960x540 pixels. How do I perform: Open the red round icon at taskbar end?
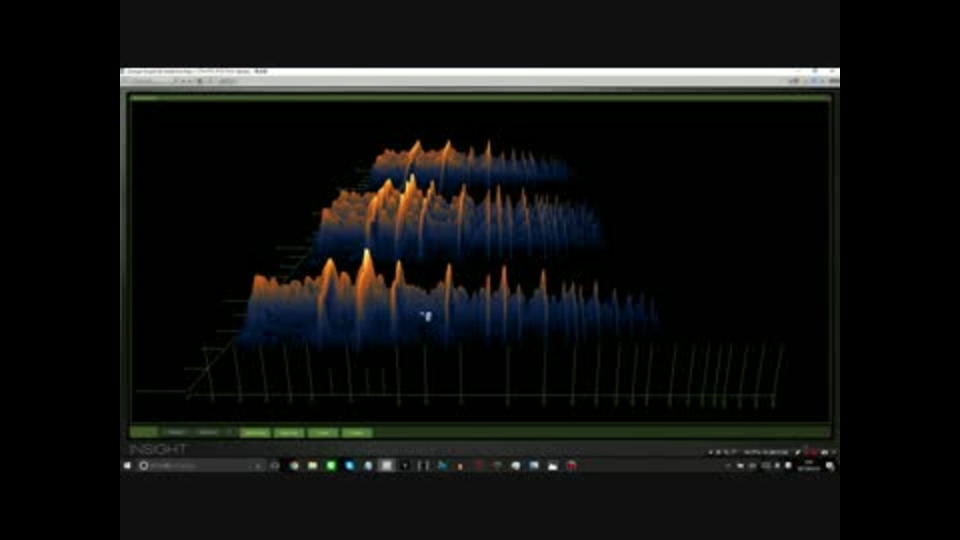tap(571, 466)
